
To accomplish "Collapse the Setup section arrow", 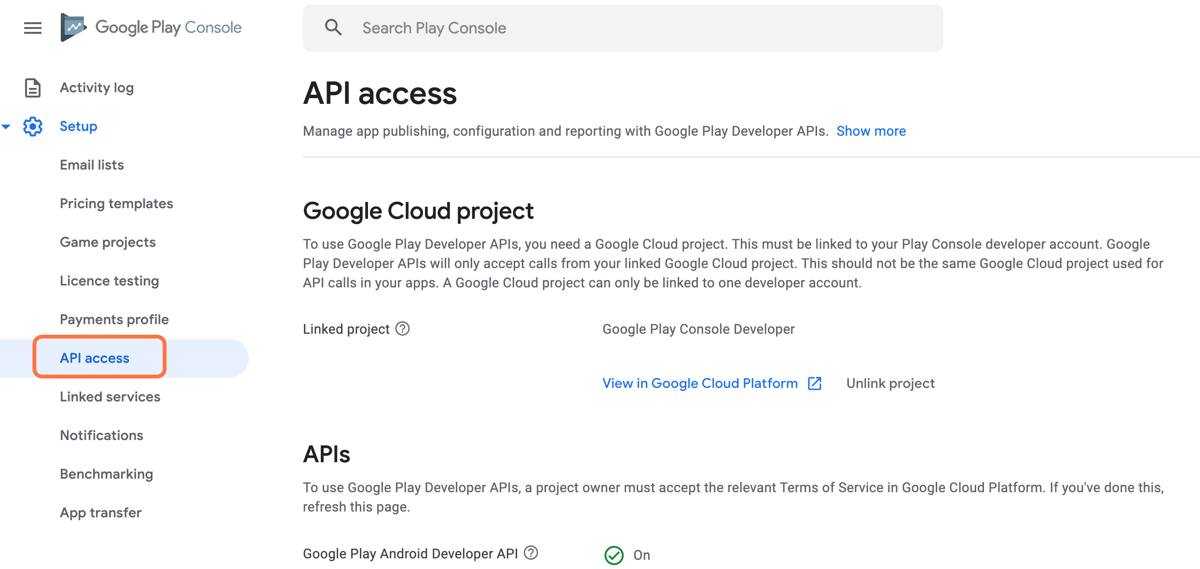I will 6,127.
